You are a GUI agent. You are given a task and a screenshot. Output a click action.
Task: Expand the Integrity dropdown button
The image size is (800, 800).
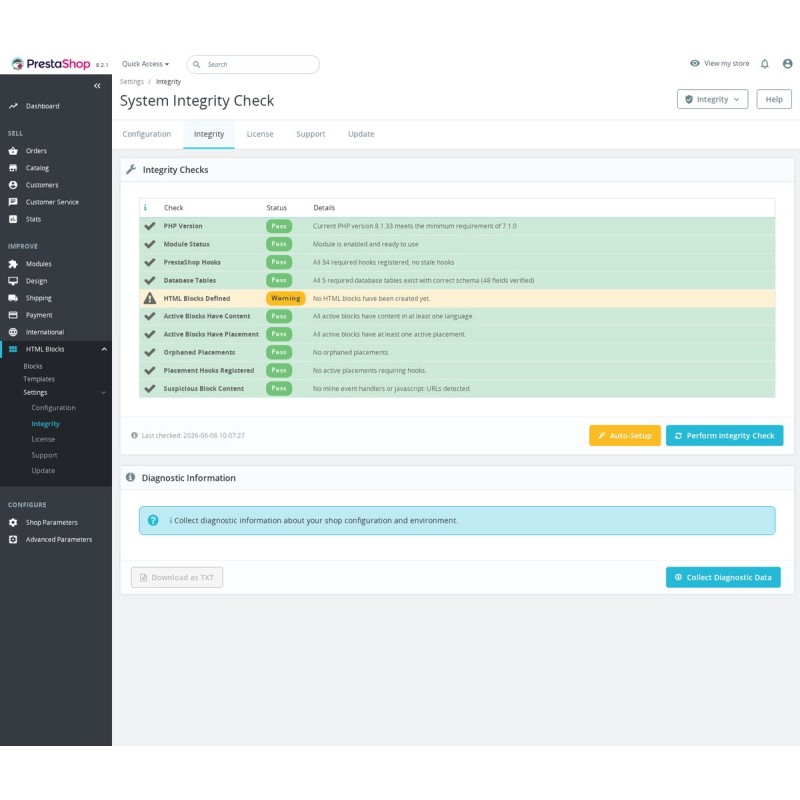(712, 99)
